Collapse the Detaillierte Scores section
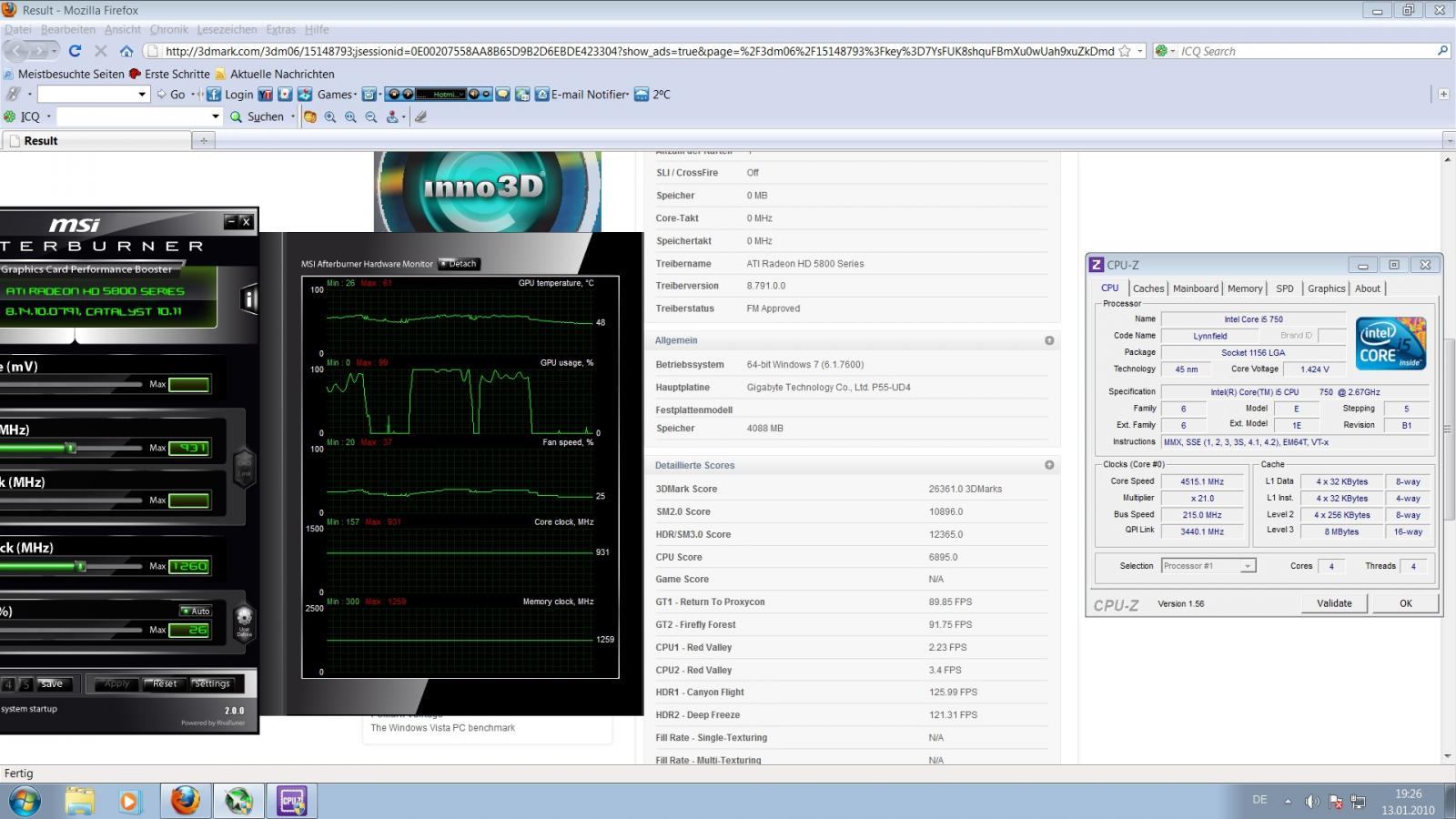This screenshot has width=1456, height=819. click(1049, 465)
